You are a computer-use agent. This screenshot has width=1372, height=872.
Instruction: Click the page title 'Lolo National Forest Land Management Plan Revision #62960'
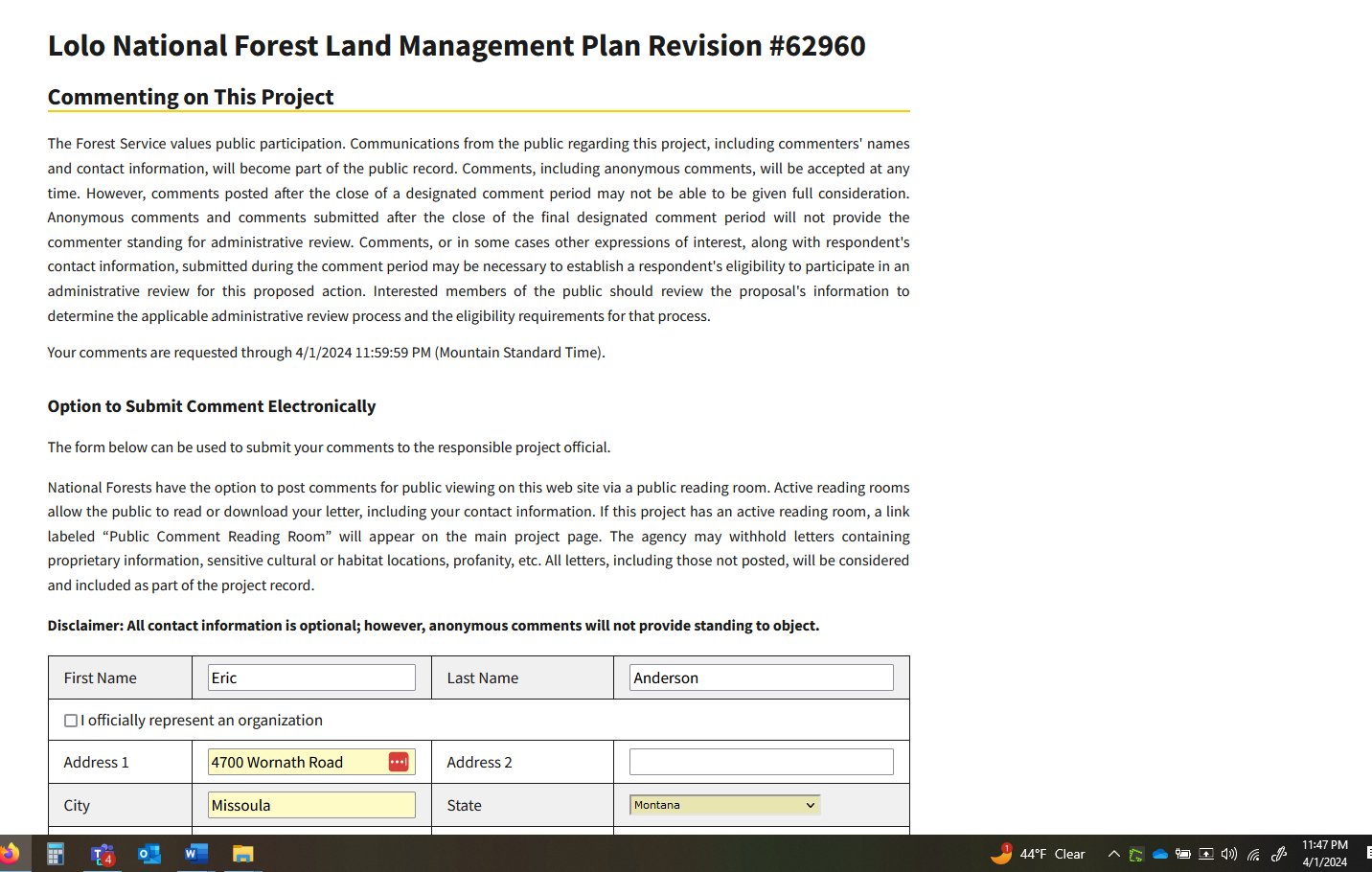(457, 46)
